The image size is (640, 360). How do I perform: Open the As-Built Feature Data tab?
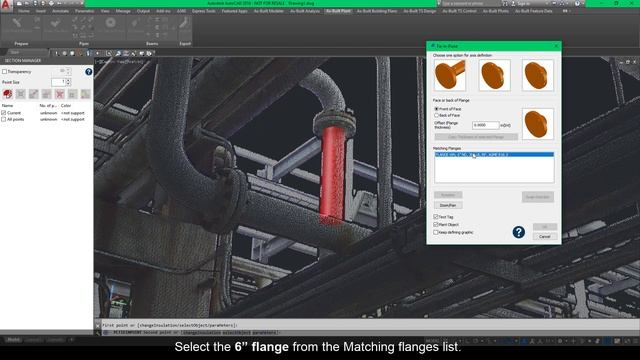pyautogui.click(x=533, y=11)
